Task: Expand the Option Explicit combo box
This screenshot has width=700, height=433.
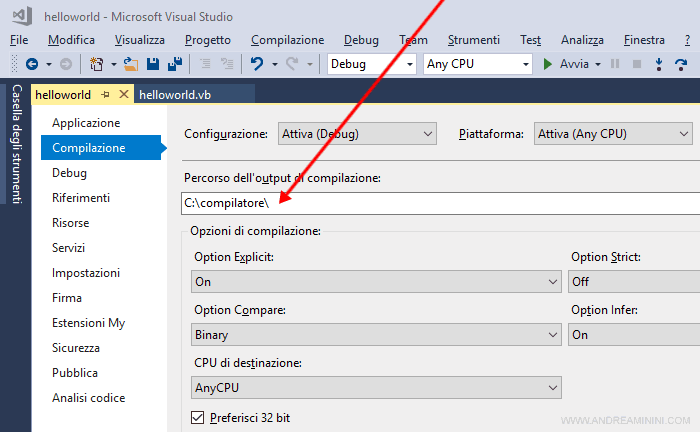Action: (376, 282)
